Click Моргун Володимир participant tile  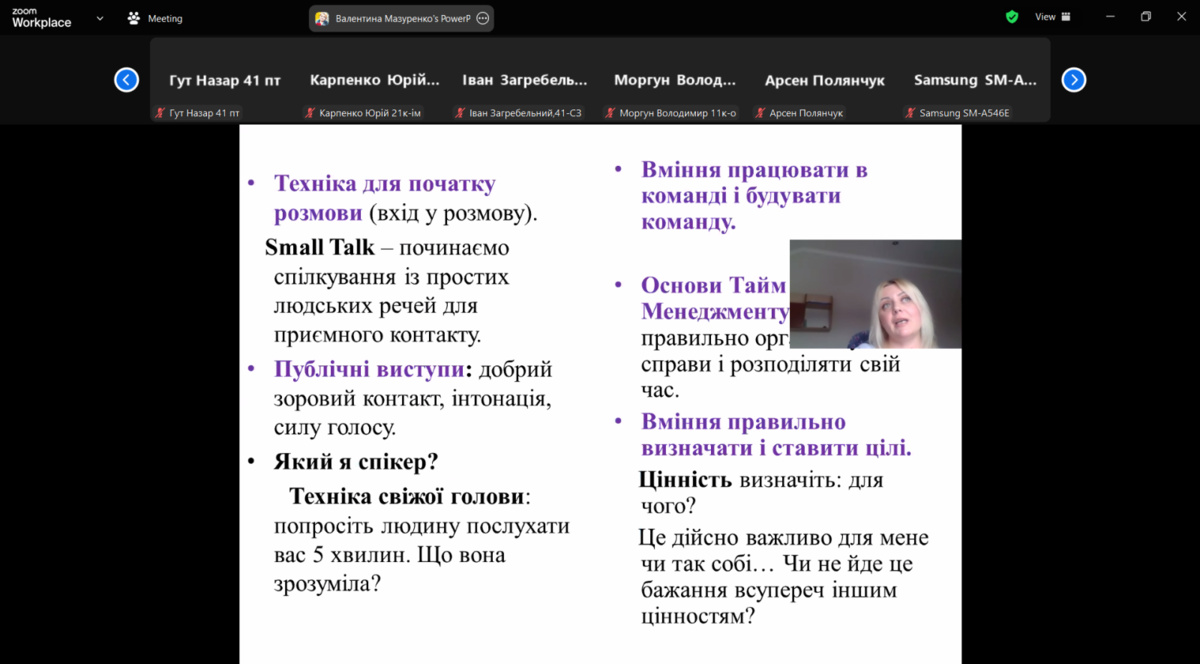point(675,81)
